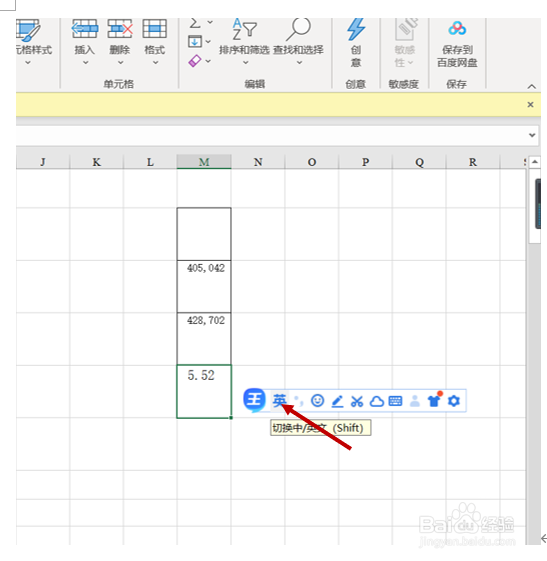Open IME settings gear icon
547x561 pixels.
[x=454, y=401]
